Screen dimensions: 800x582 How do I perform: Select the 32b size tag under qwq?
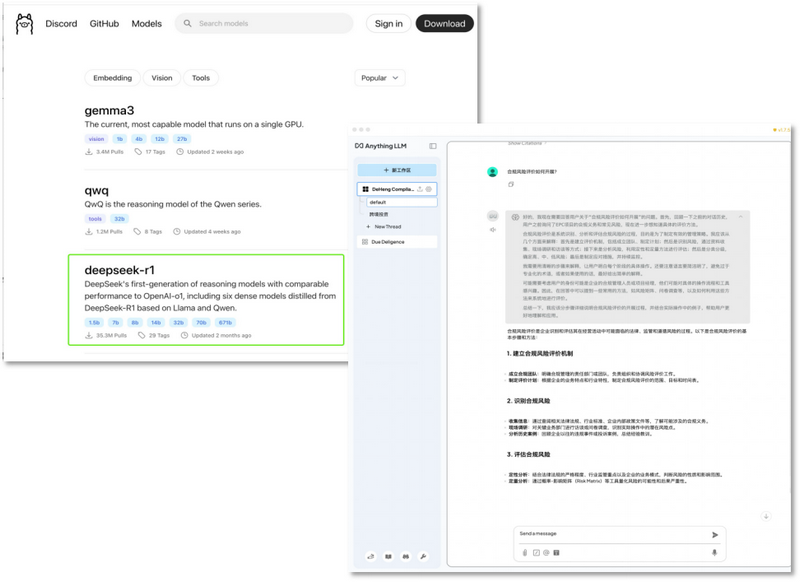click(x=119, y=219)
